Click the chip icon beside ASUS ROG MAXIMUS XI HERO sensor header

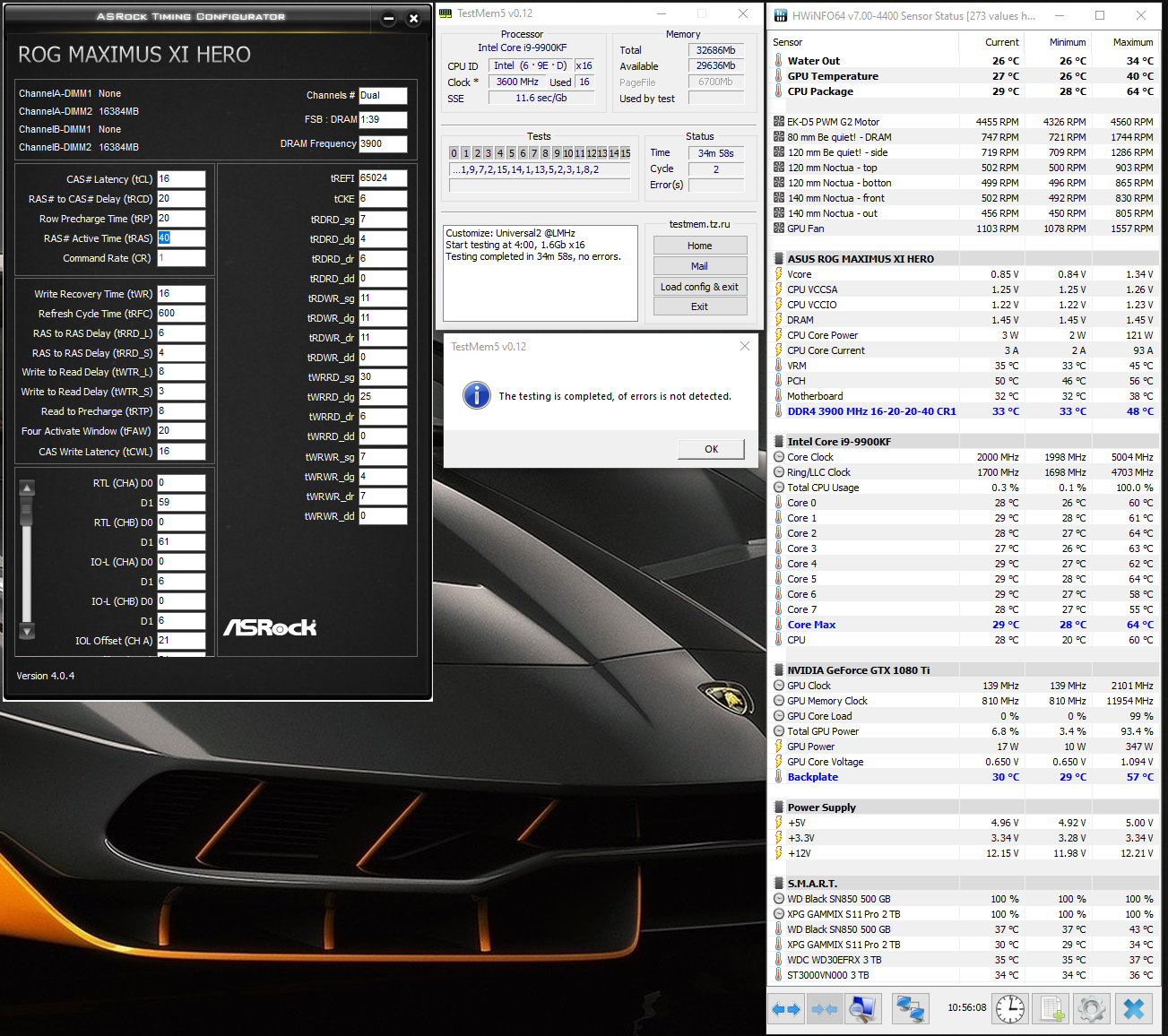[x=779, y=259]
